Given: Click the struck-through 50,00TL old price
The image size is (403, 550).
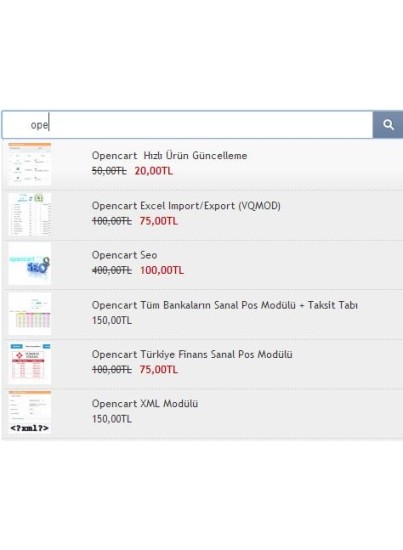Looking at the screenshot, I should tap(109, 171).
